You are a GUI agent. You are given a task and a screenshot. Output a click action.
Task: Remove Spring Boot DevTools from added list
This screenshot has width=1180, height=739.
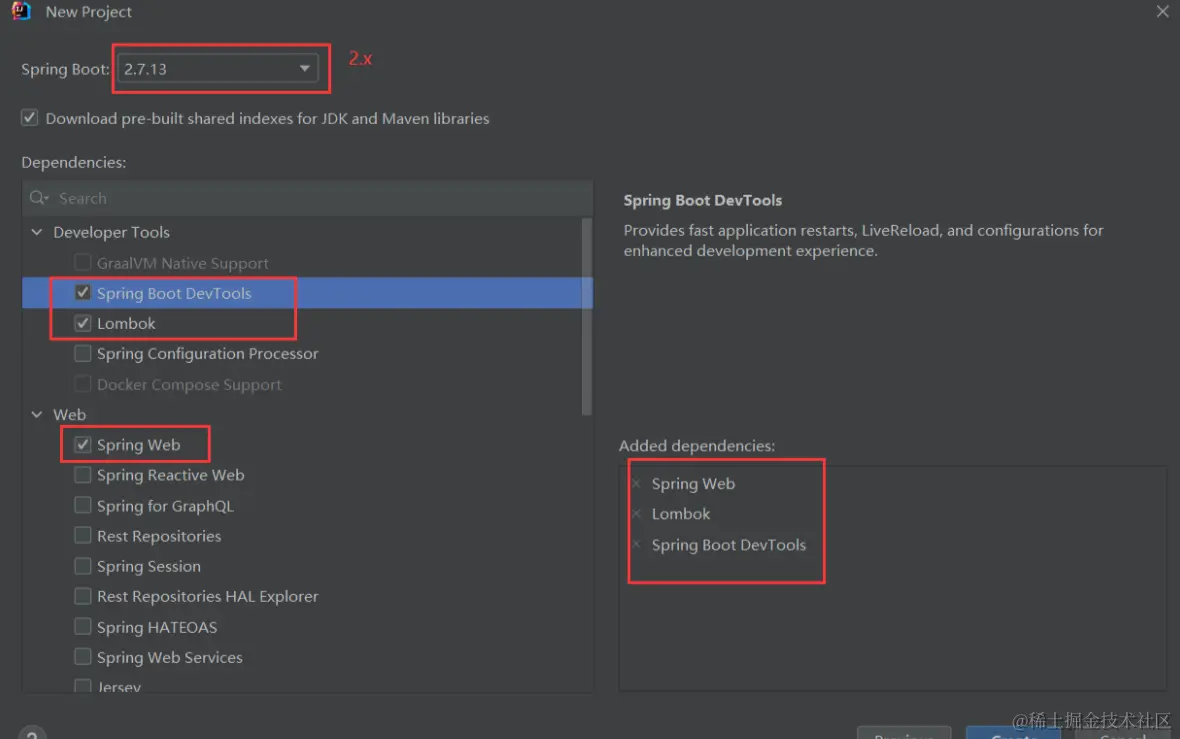point(636,545)
